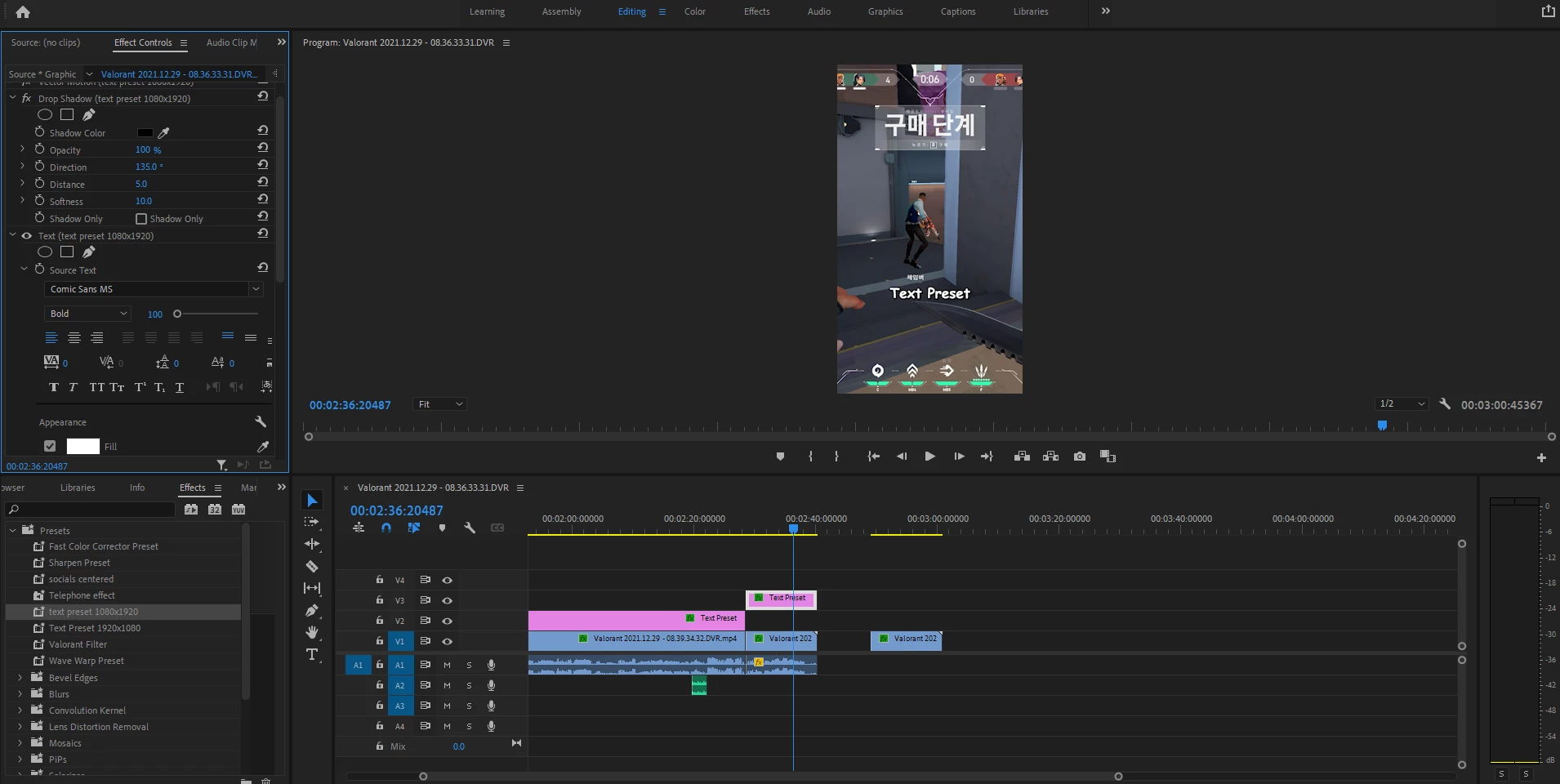Switch to the Learning workspace
This screenshot has width=1560, height=784.
[x=487, y=11]
